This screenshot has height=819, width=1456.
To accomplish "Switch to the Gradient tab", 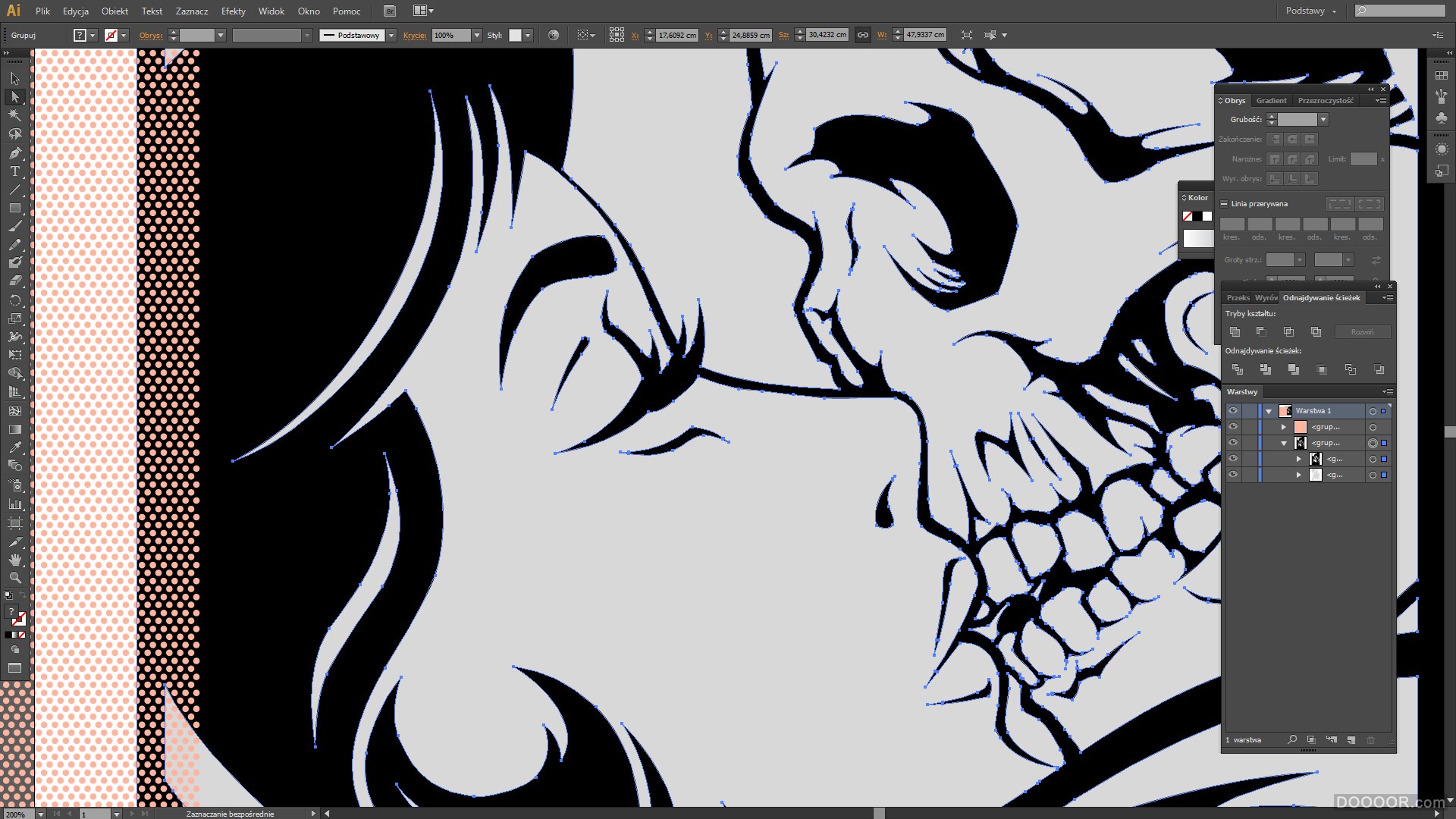I will point(1271,100).
